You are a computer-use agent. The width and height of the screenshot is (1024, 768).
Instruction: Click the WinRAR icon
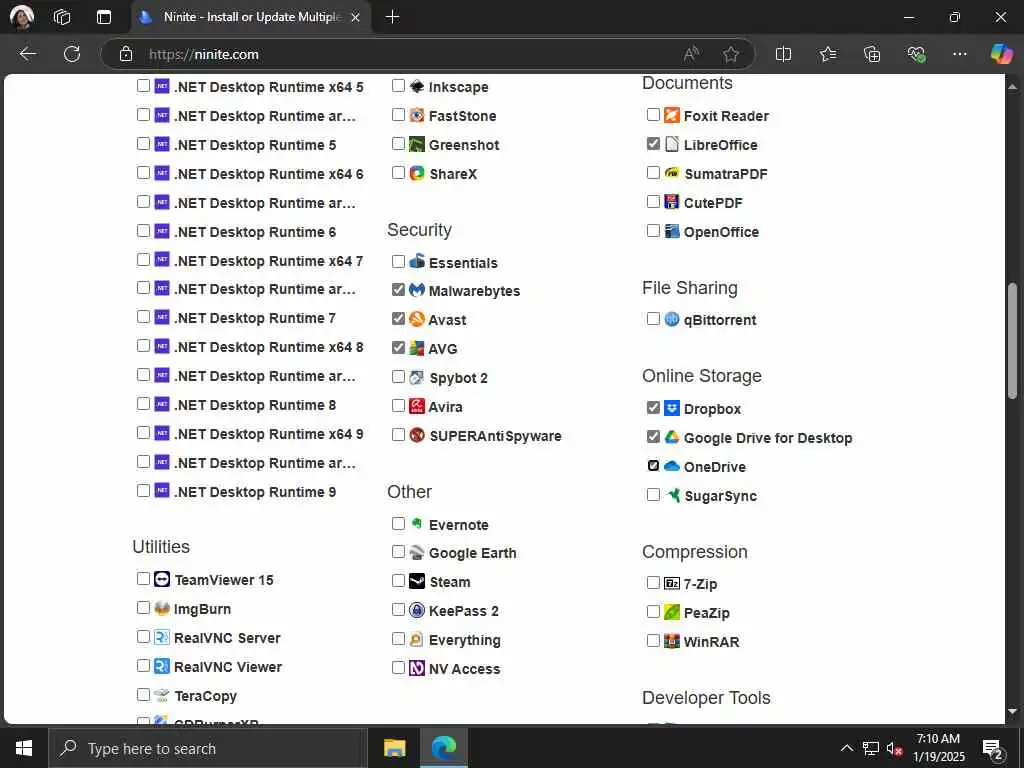[672, 641]
